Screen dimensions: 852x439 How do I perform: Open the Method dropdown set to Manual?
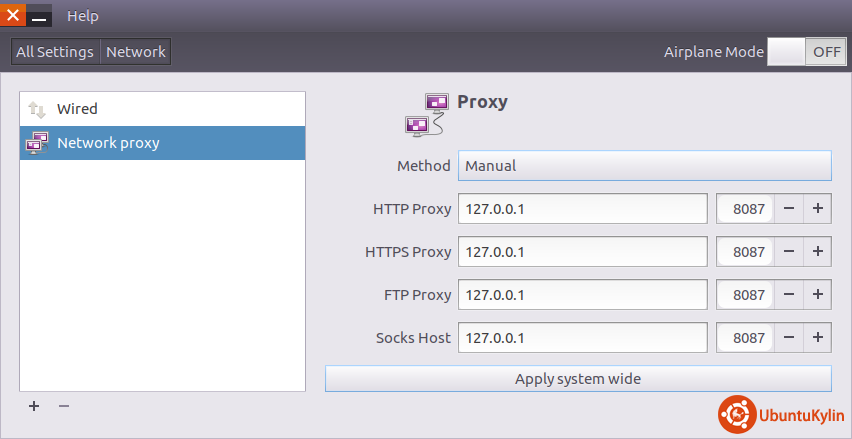(x=644, y=165)
